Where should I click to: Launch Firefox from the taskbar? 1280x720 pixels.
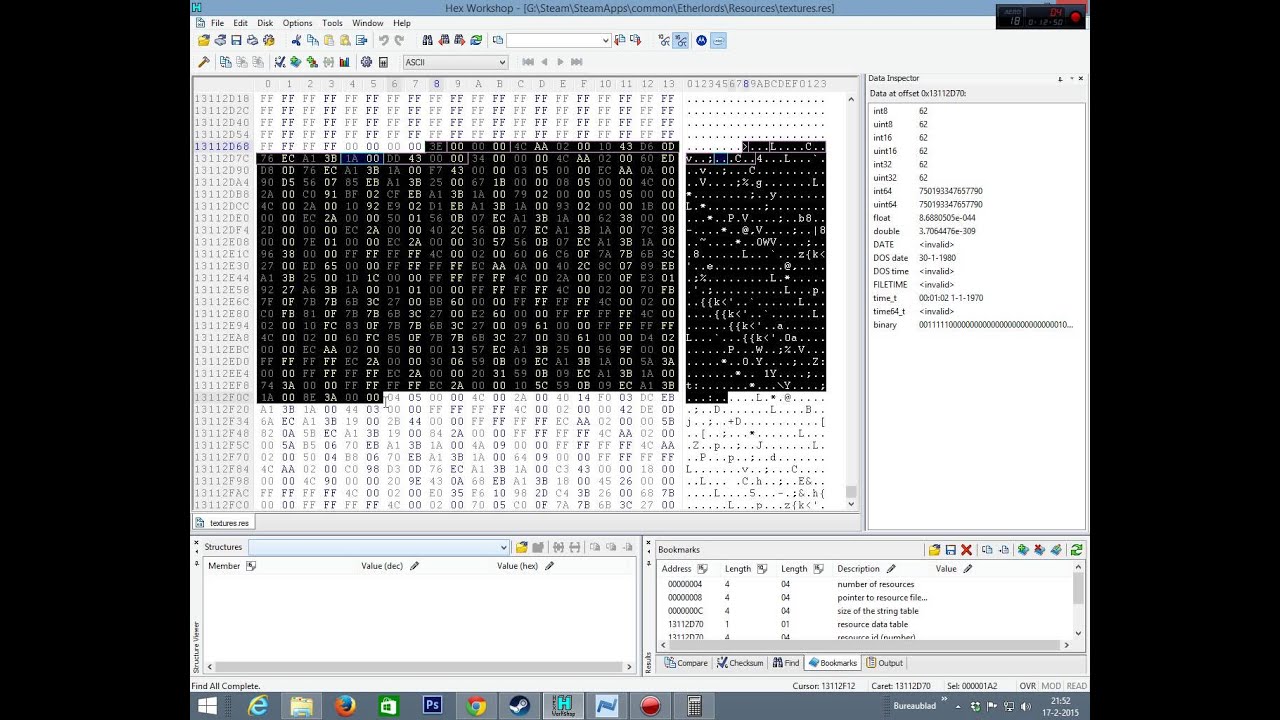tap(345, 706)
